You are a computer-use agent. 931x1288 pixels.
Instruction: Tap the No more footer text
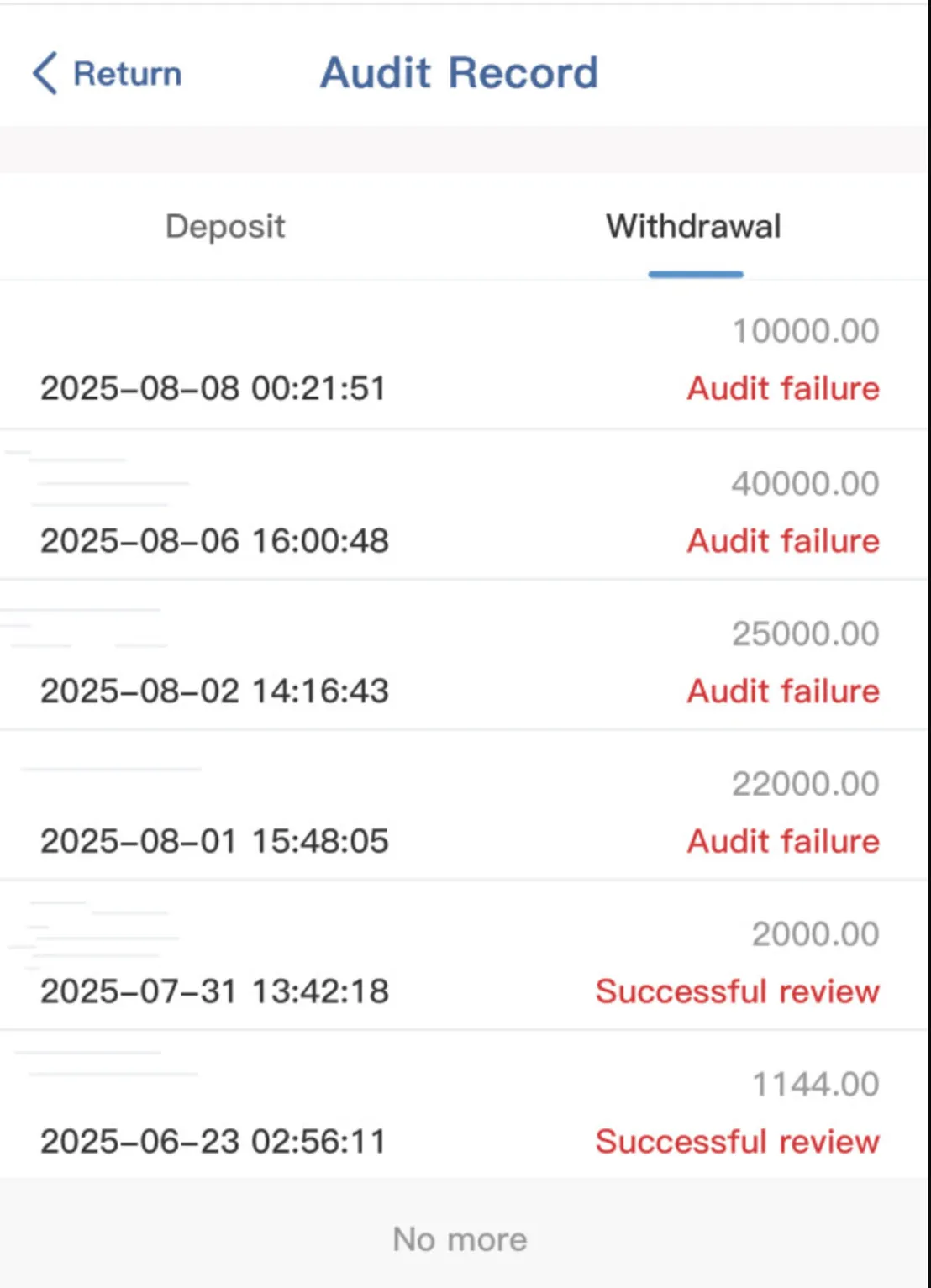pos(460,1239)
